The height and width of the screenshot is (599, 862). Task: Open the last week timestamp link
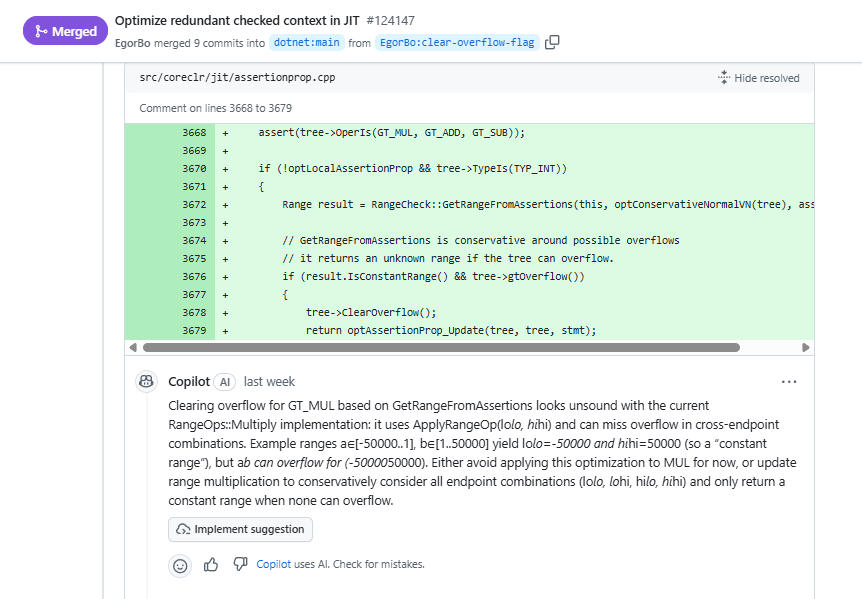click(269, 381)
